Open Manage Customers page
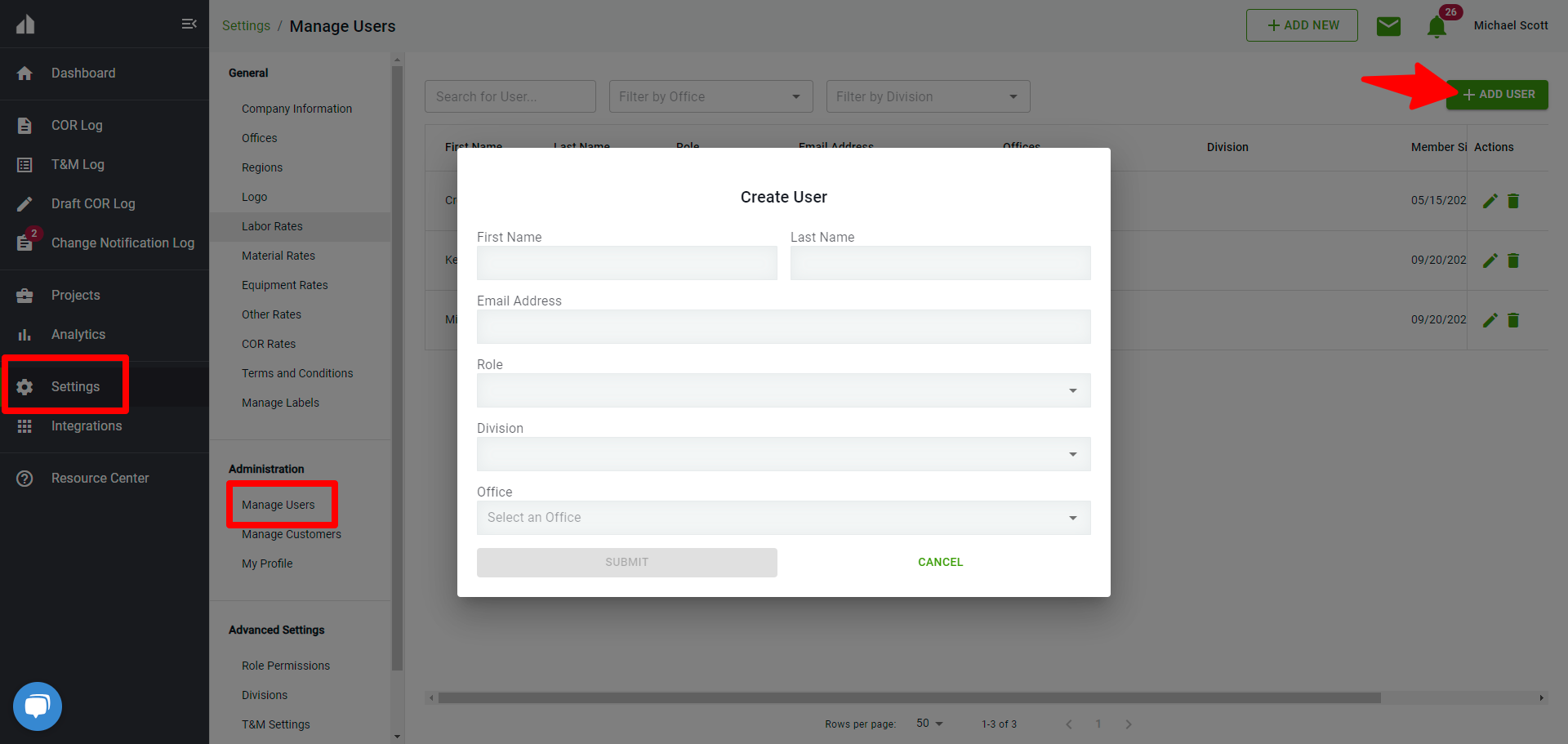This screenshot has width=1568, height=744. click(292, 534)
